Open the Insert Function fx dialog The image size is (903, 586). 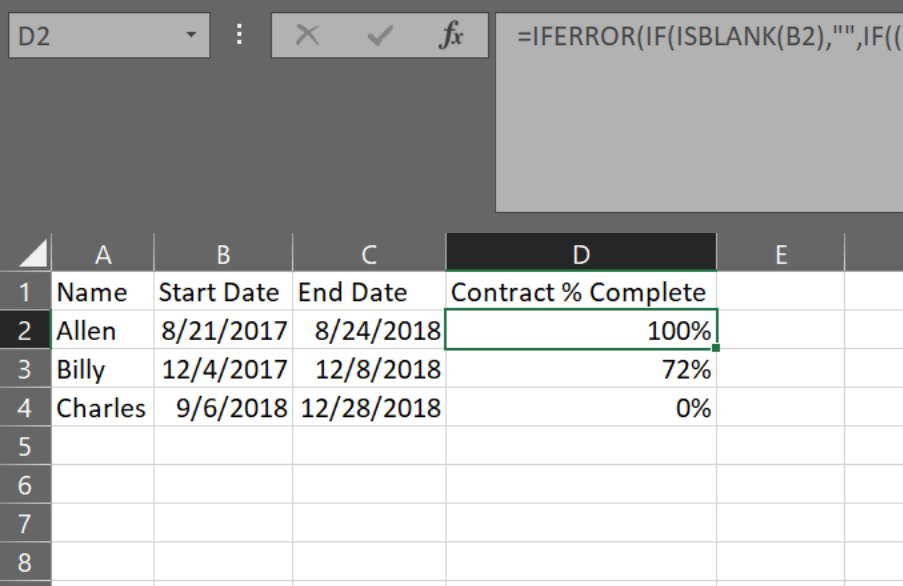coord(451,37)
